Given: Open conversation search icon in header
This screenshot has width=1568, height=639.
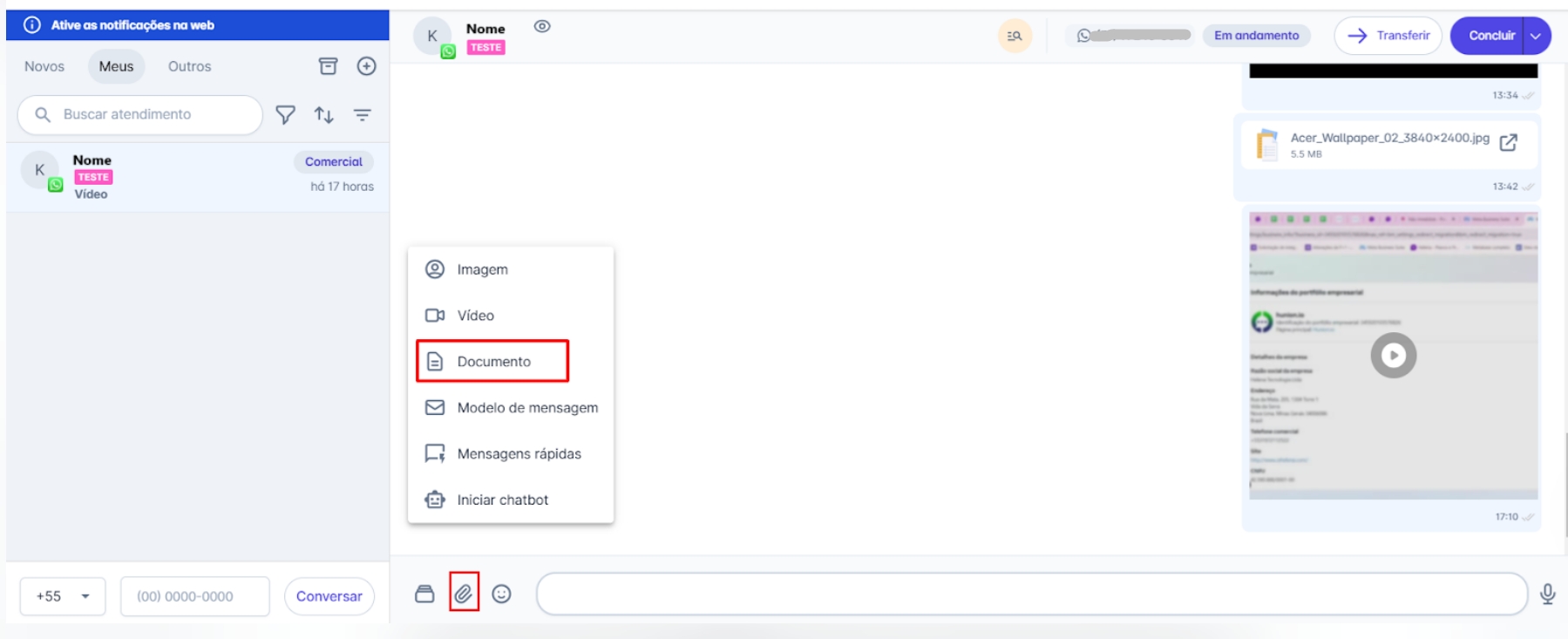Looking at the screenshot, I should [1015, 36].
